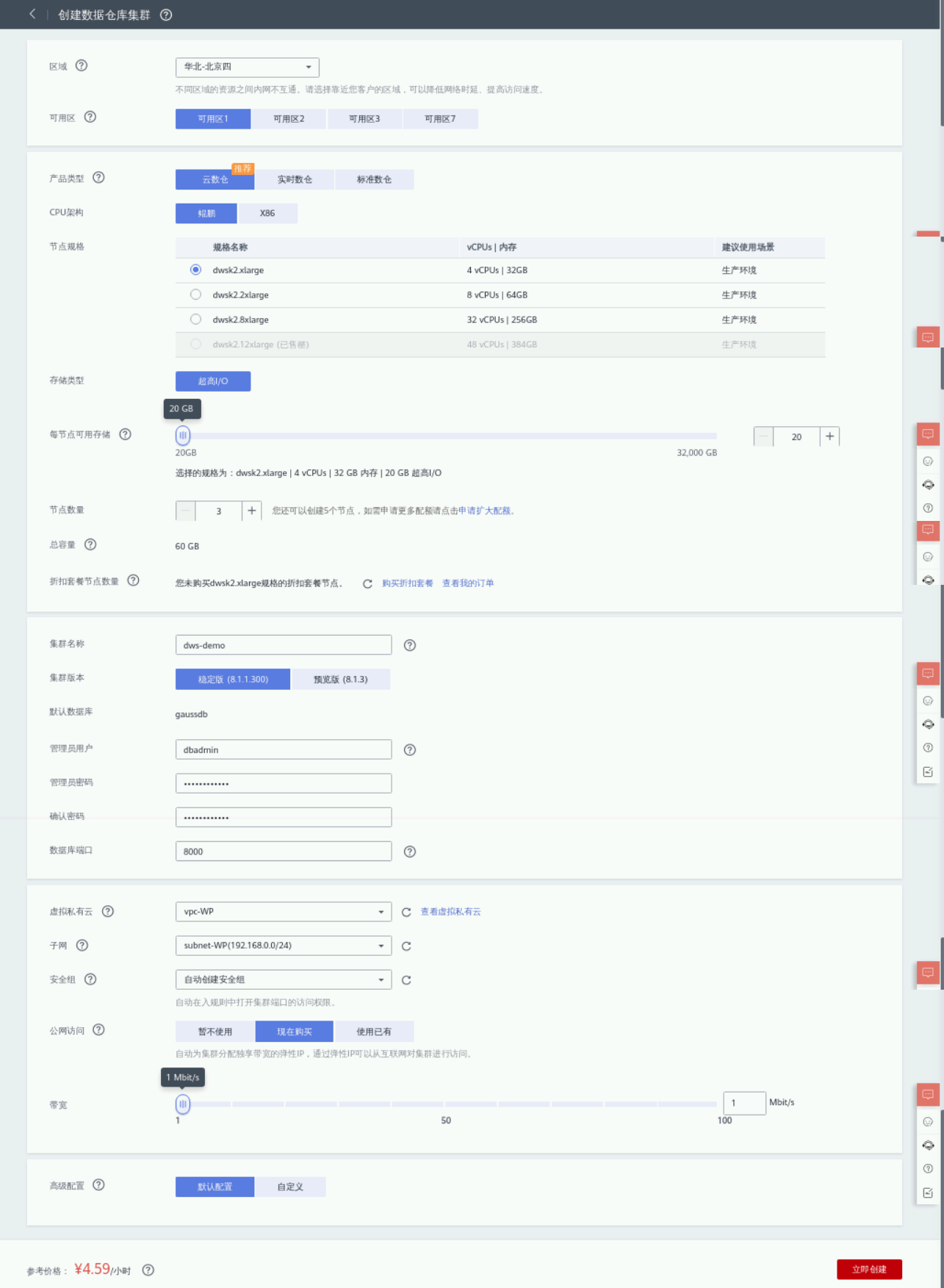Pick 预览版 (8.1.3) cluster version
944x1288 pixels.
[341, 680]
